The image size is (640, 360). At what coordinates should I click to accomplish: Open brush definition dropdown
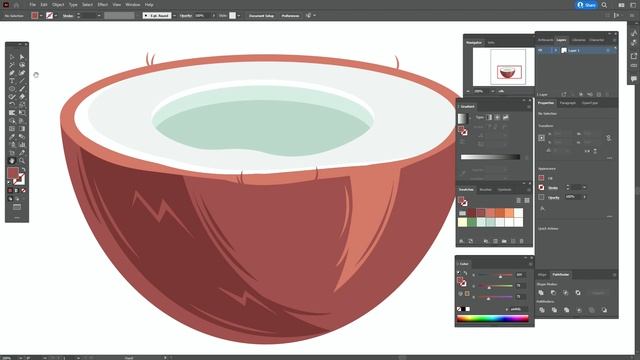pyautogui.click(x=174, y=16)
